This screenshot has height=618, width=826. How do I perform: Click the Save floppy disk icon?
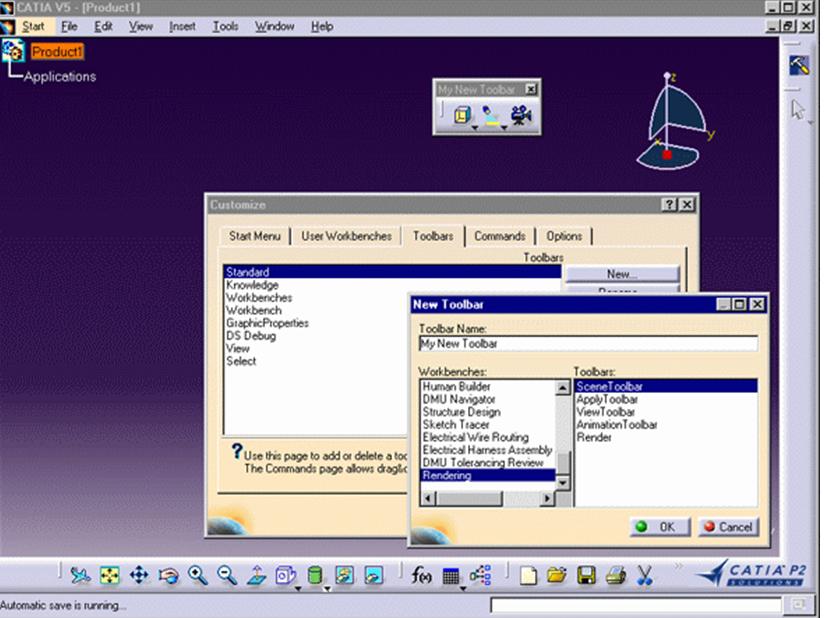pos(586,575)
